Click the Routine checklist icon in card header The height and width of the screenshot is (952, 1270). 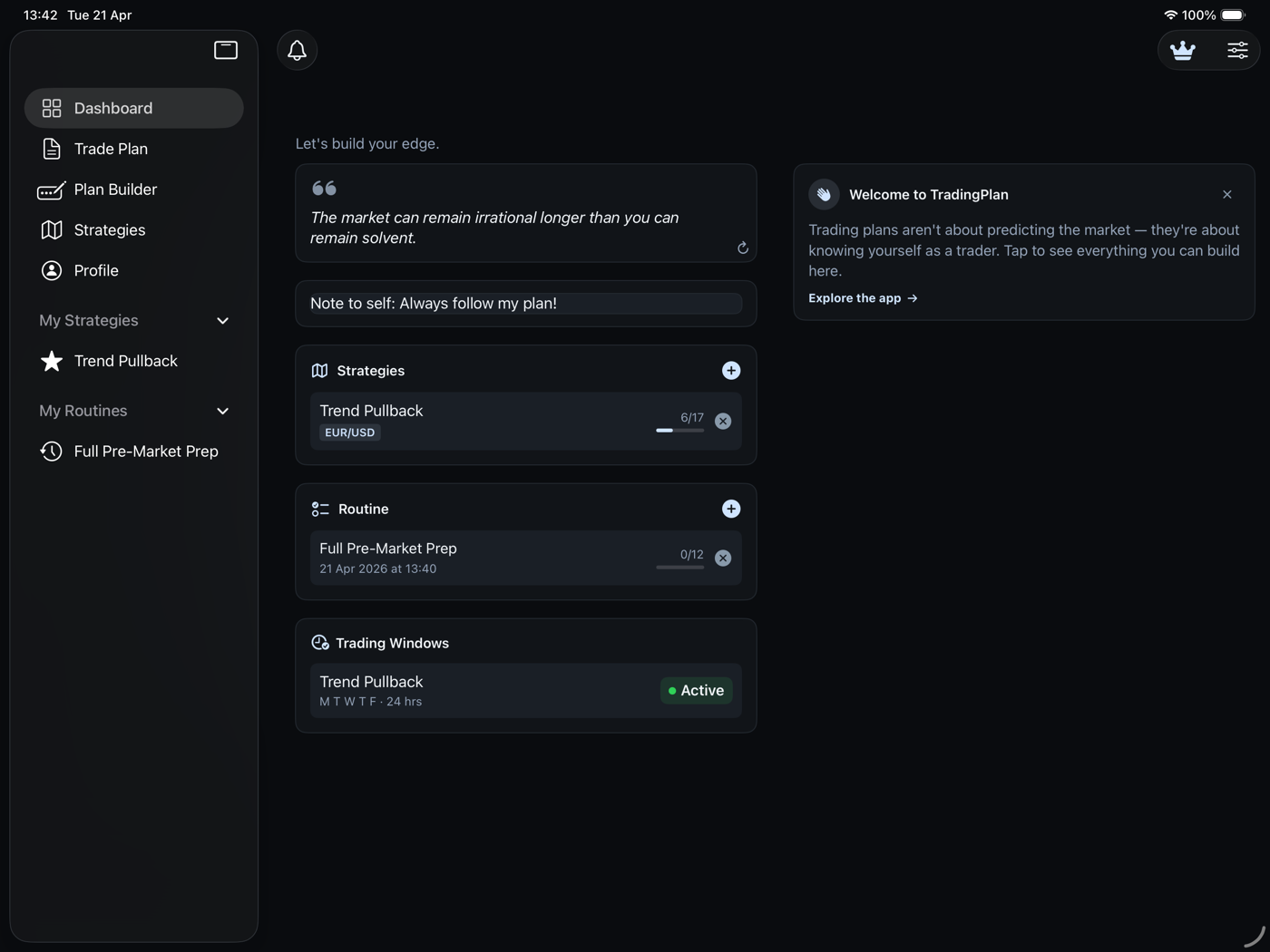320,510
